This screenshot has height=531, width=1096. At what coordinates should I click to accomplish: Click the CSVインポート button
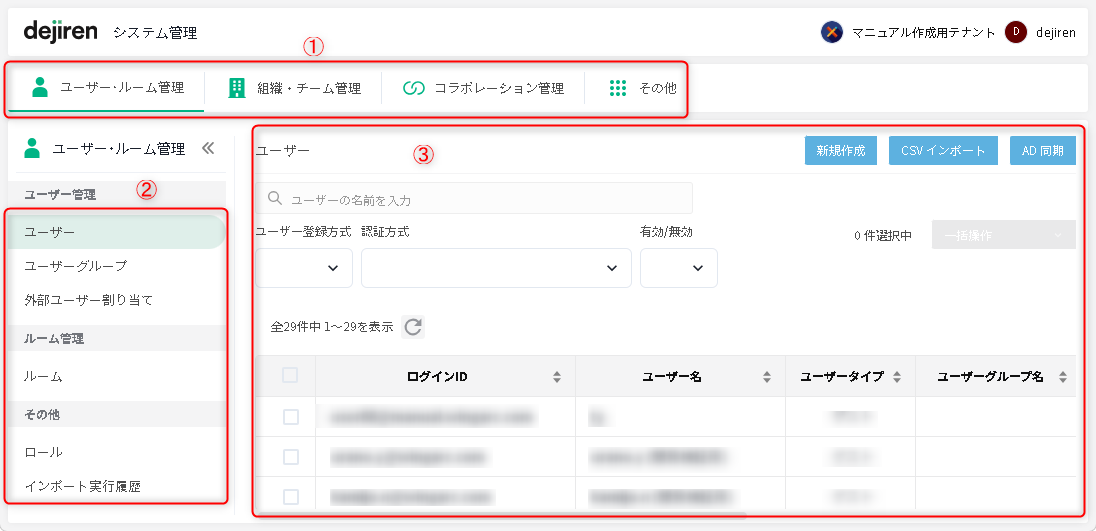(943, 151)
